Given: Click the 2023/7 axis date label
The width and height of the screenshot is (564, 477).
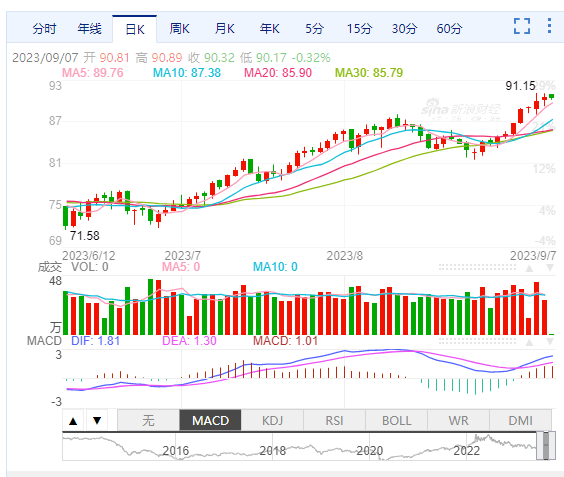Looking at the screenshot, I should click(x=182, y=256).
